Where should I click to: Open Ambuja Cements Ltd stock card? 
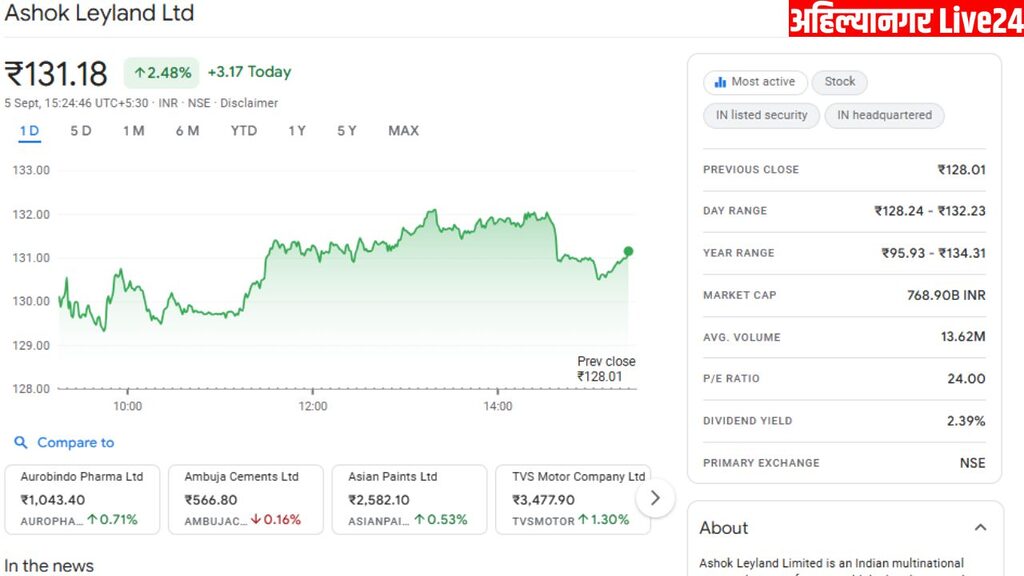(245, 498)
